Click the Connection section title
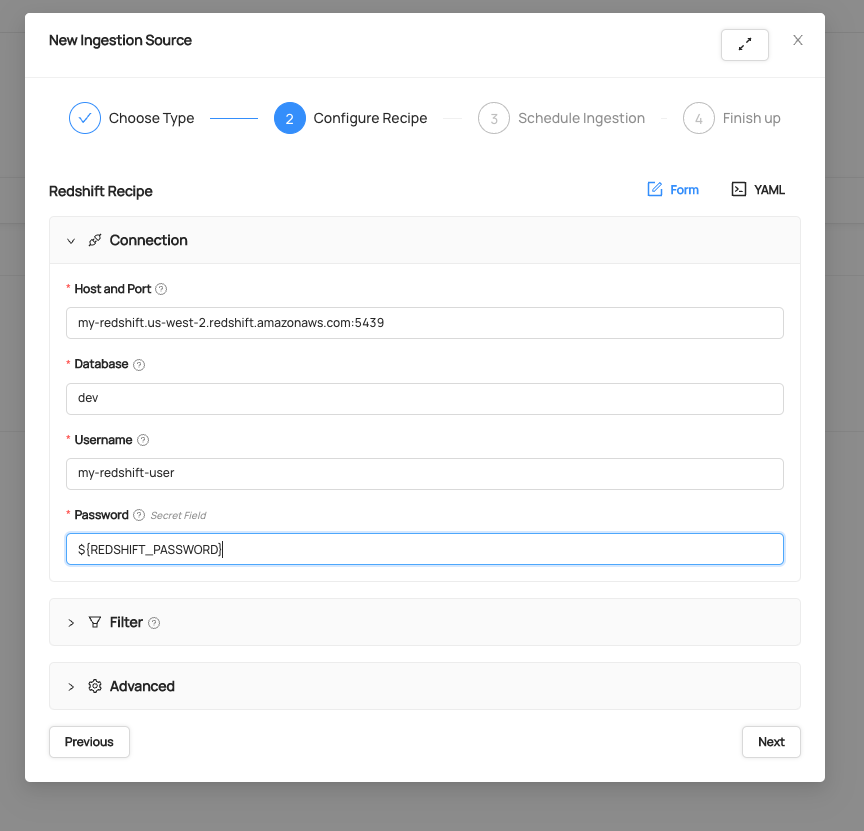The width and height of the screenshot is (864, 831). click(149, 240)
